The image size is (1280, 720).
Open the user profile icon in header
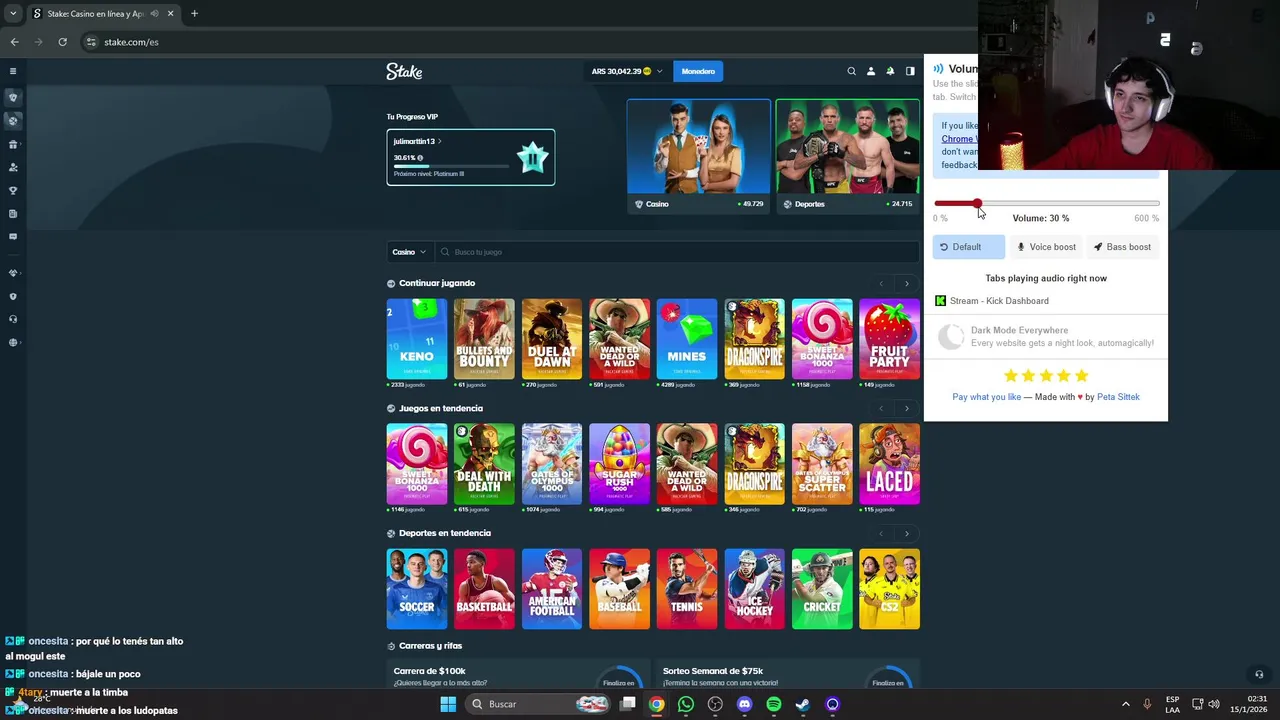[870, 71]
